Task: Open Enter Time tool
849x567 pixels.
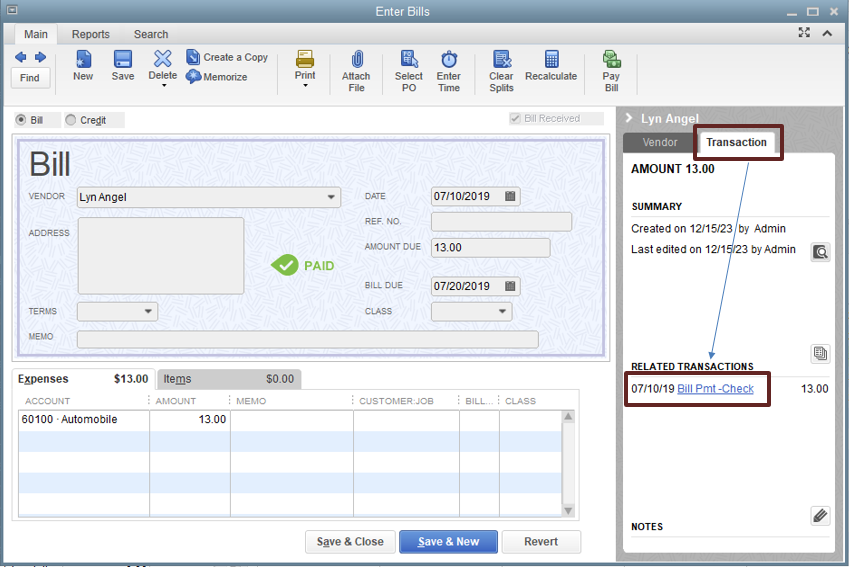Action: 449,71
